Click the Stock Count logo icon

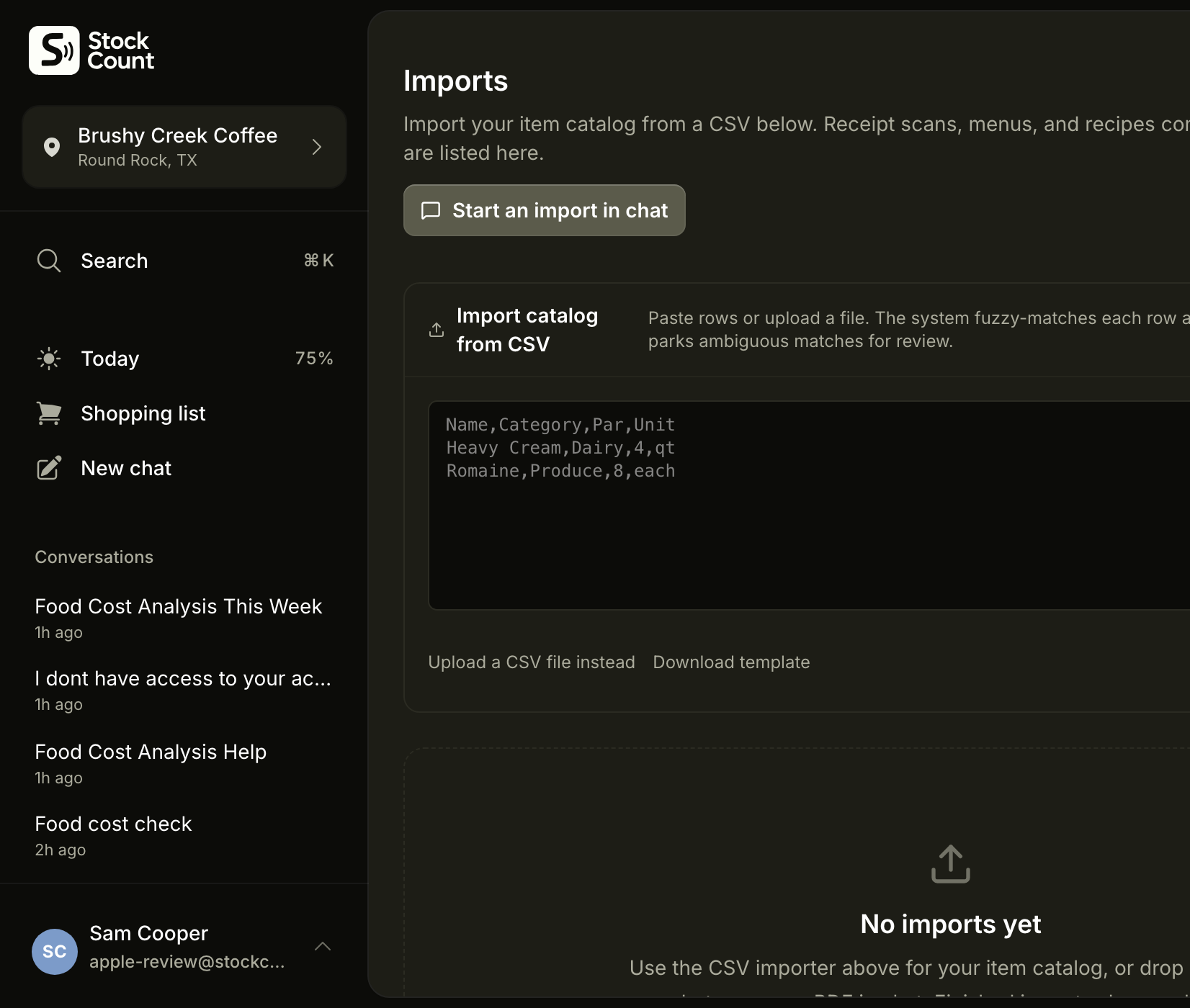pos(54,50)
